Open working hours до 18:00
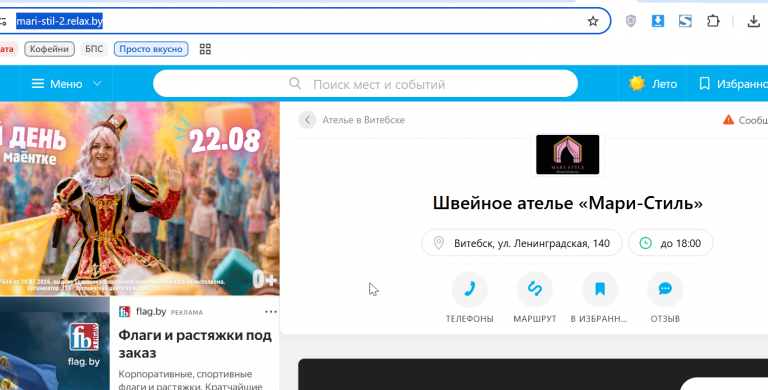The height and width of the screenshot is (390, 768). pyautogui.click(x=671, y=243)
